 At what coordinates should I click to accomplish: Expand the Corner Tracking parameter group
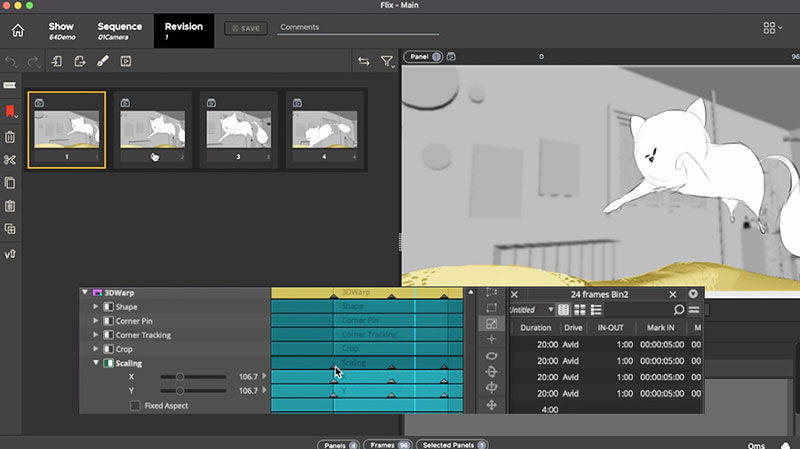95,335
